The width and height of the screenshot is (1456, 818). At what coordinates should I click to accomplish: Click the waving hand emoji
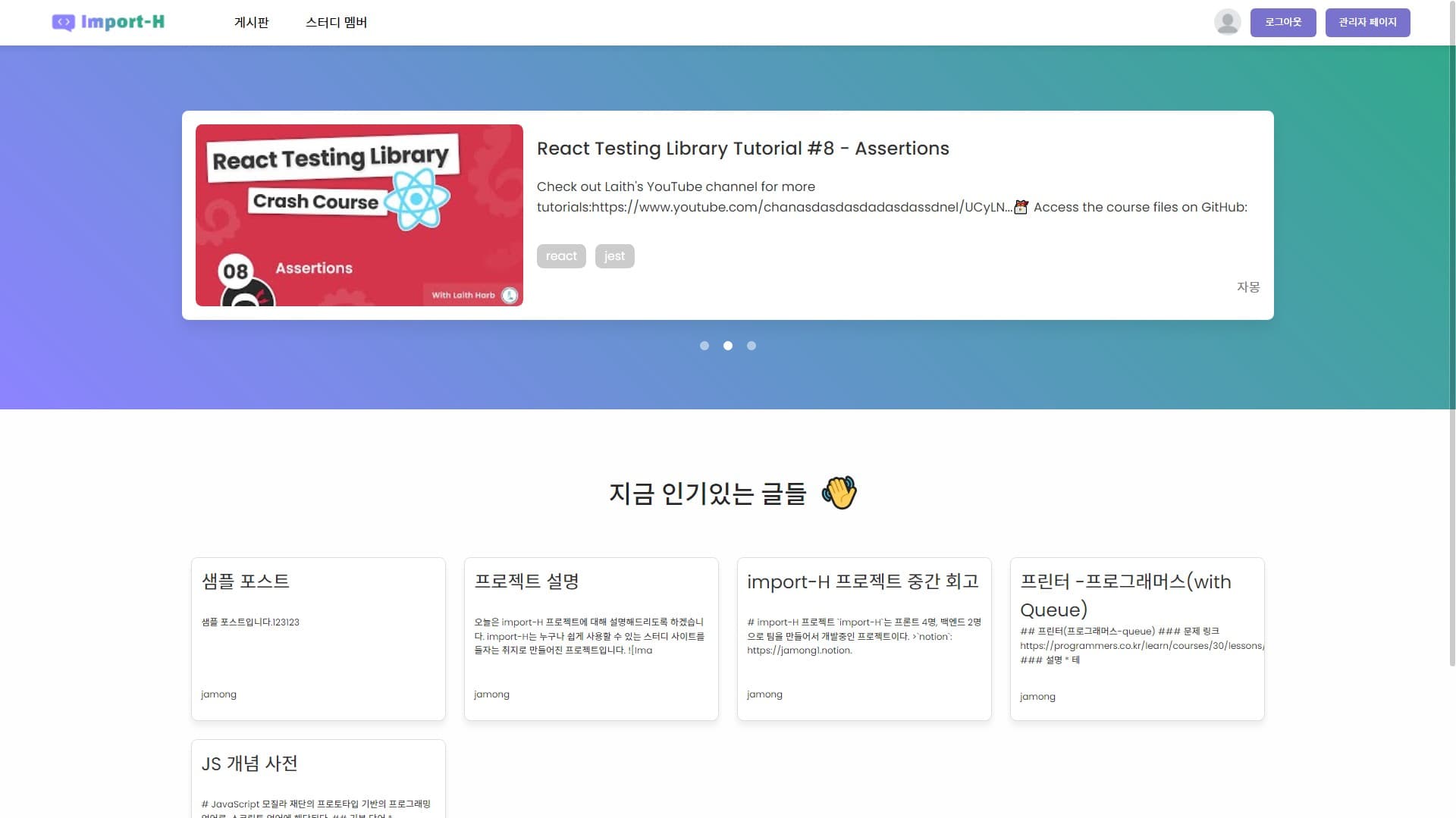pos(839,493)
